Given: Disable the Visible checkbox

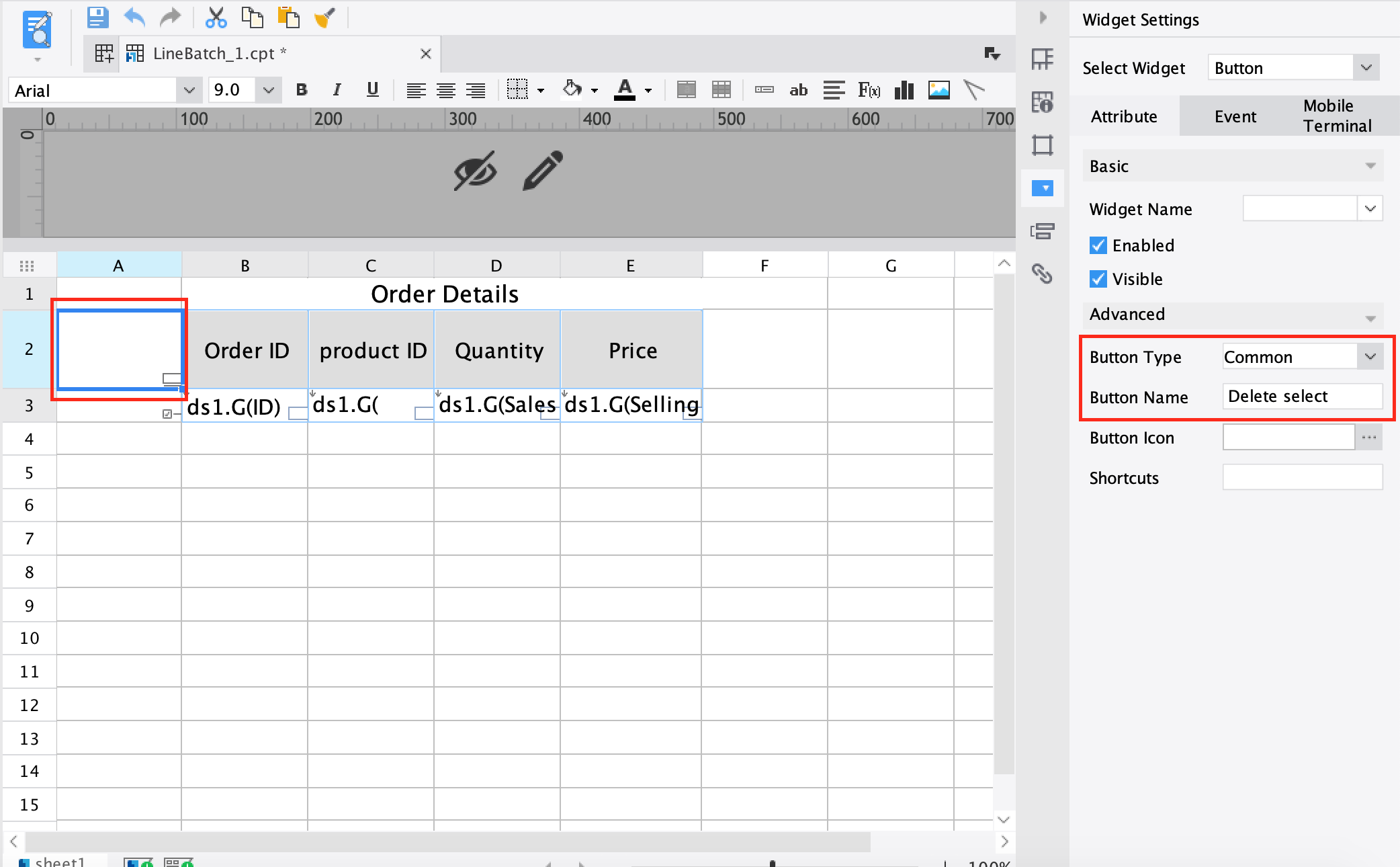Looking at the screenshot, I should (x=1098, y=279).
